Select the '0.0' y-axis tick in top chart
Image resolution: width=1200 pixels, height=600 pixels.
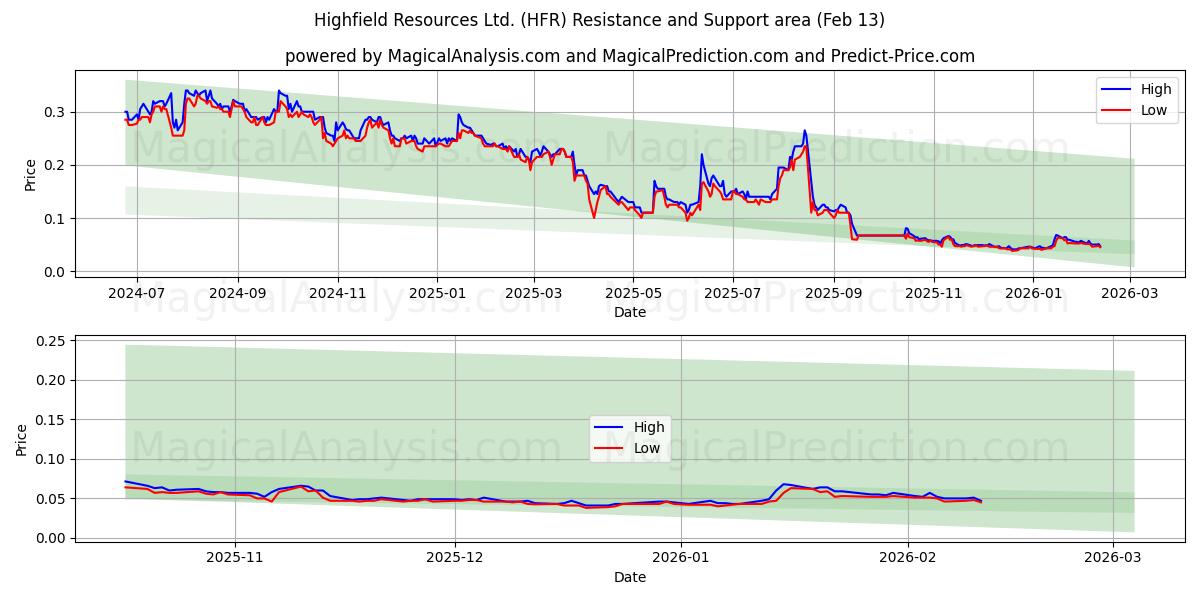point(55,272)
